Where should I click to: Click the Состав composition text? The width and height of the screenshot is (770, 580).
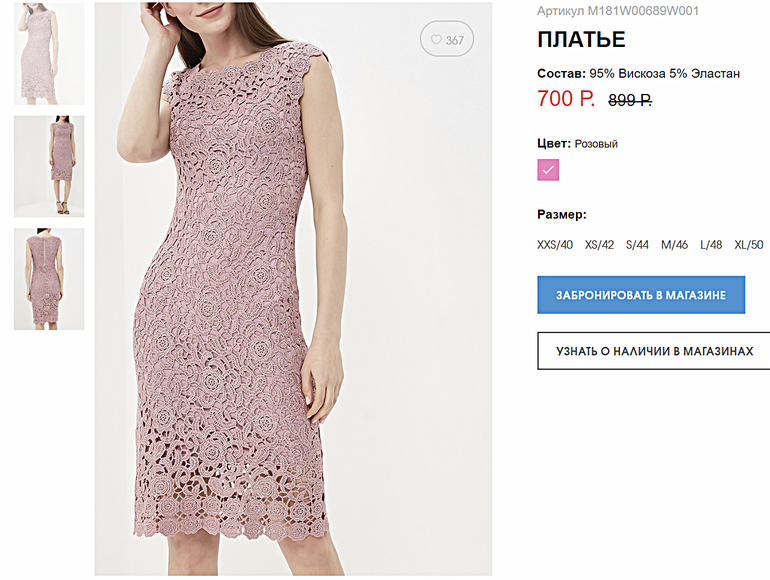(638, 74)
